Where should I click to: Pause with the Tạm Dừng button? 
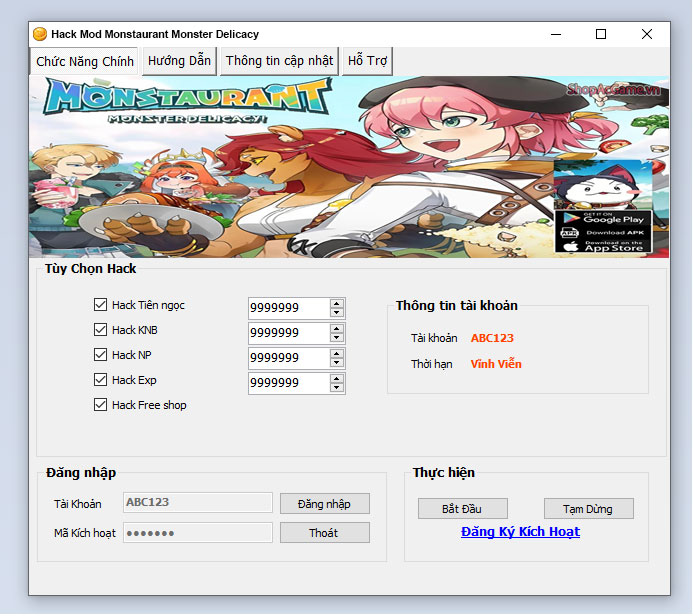(588, 509)
